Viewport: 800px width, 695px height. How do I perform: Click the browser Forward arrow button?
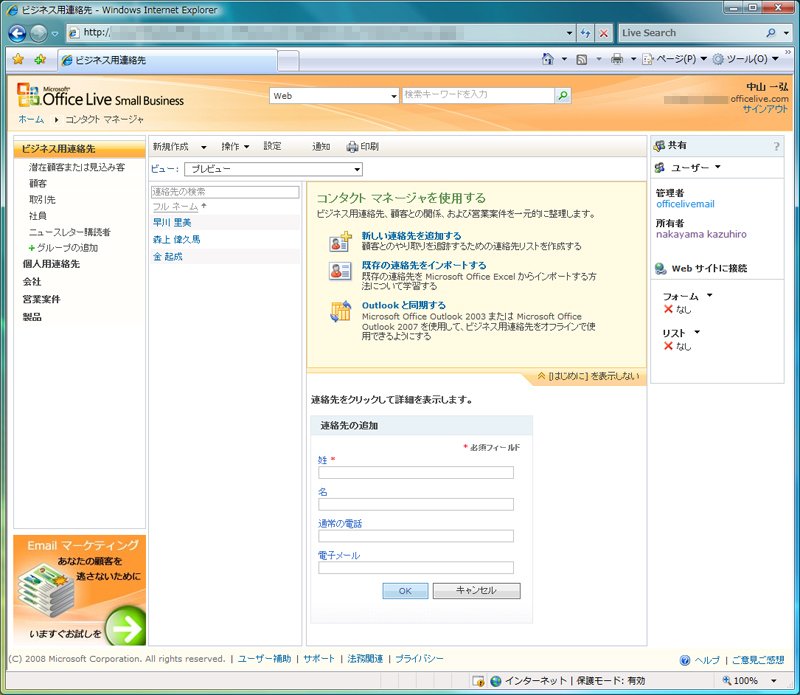click(38, 33)
